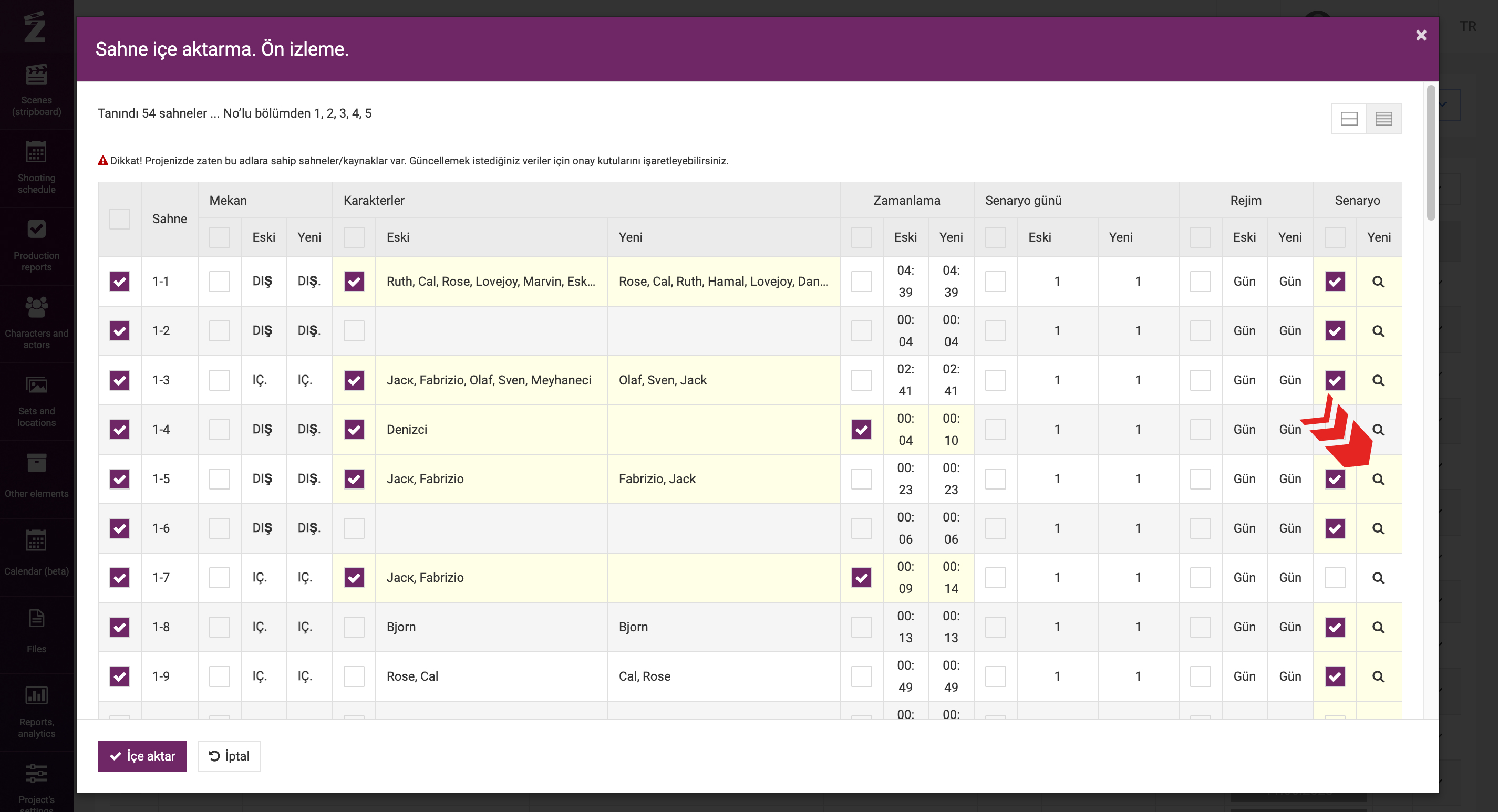Open Calendar (beta) menu item
This screenshot has width=1498, height=812.
pos(36,557)
